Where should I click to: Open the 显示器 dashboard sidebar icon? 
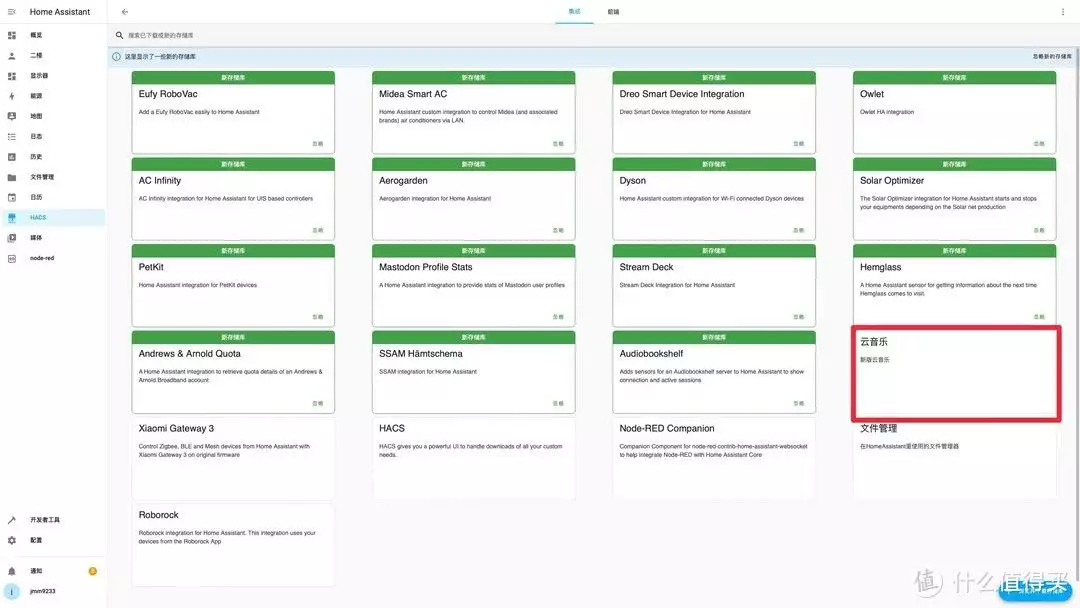[12, 76]
